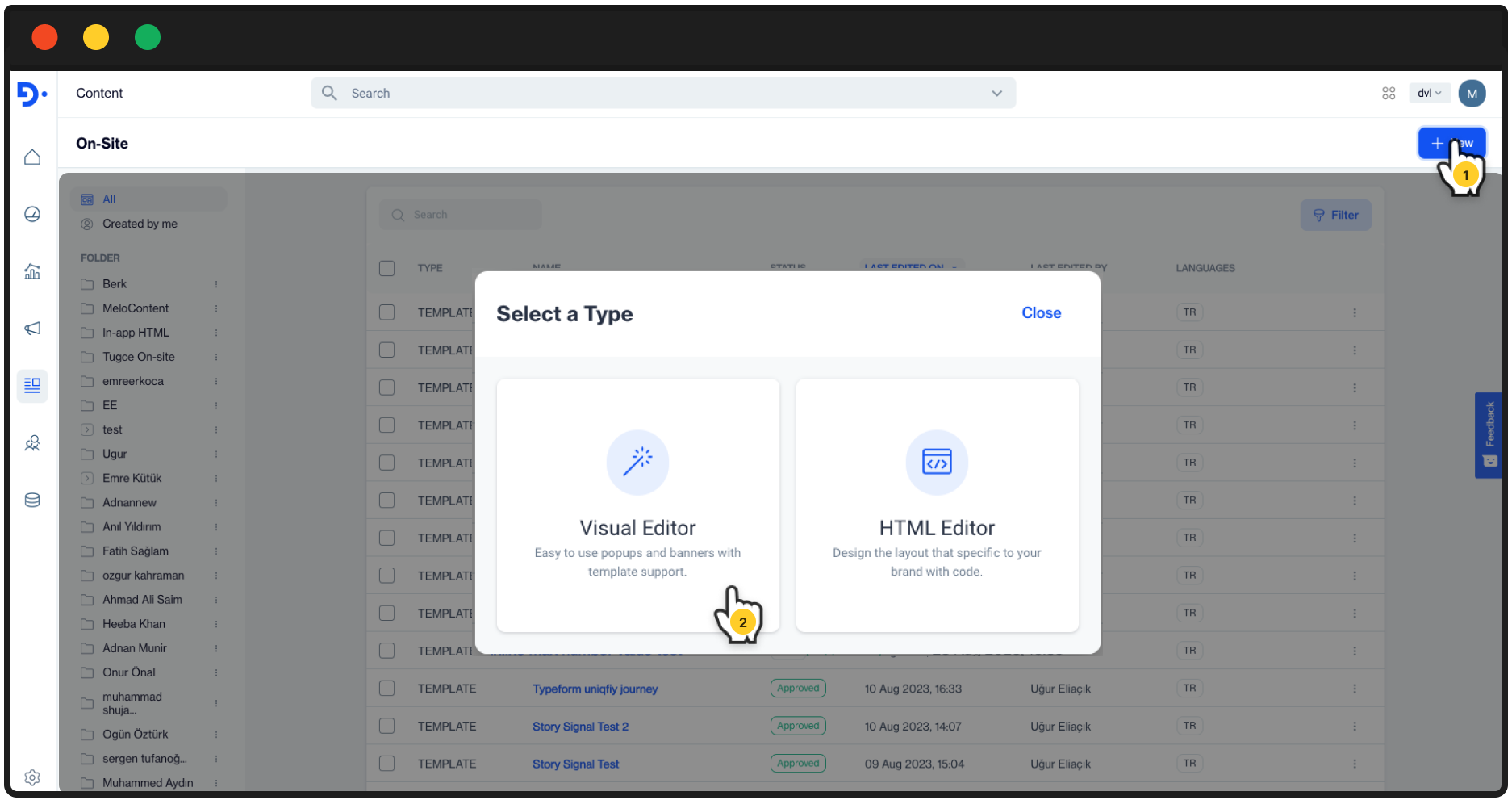Select the All filter in sidebar
The width and height of the screenshot is (1512, 800).
coord(148,199)
